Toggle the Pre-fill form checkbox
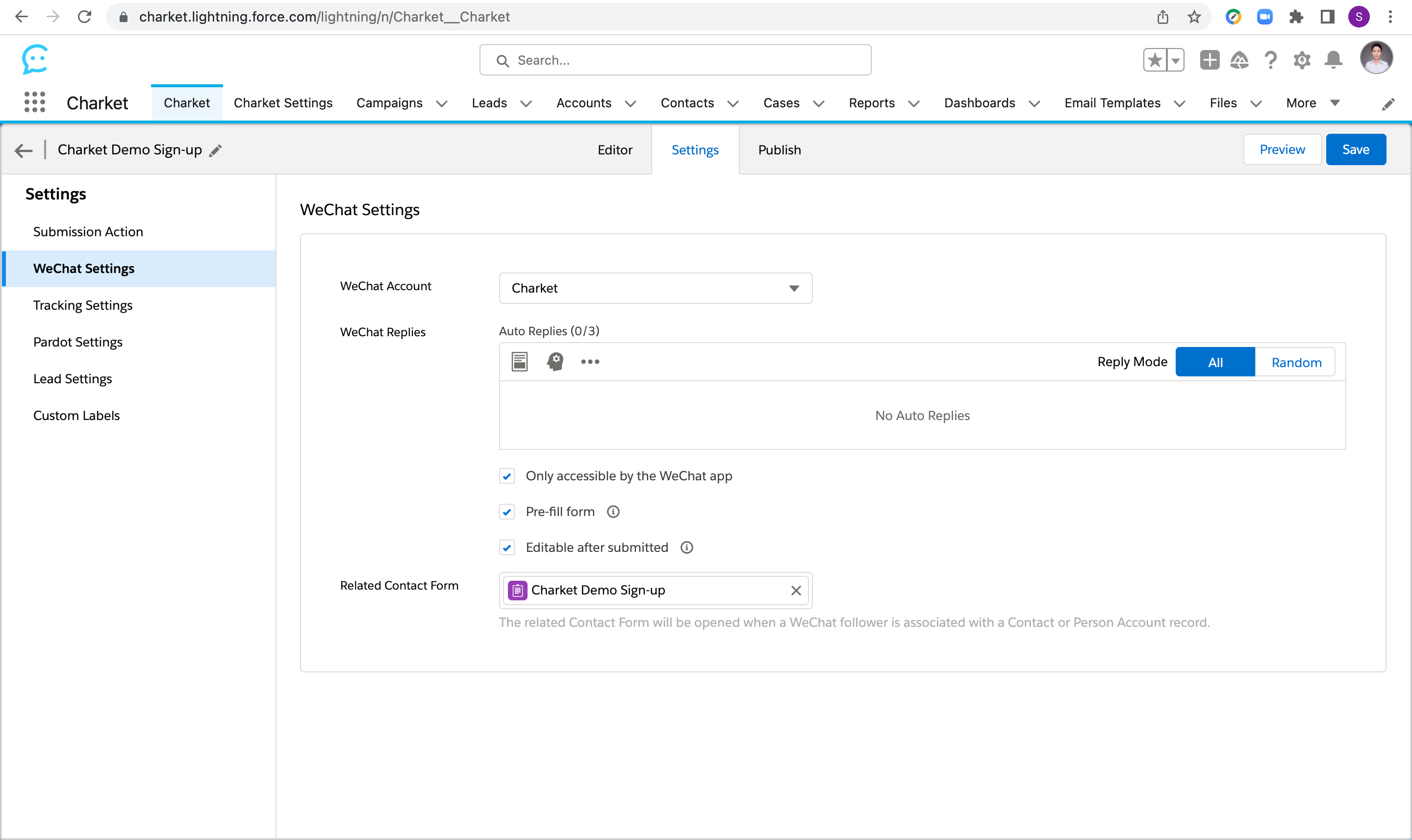The height and width of the screenshot is (840, 1412). coord(507,512)
